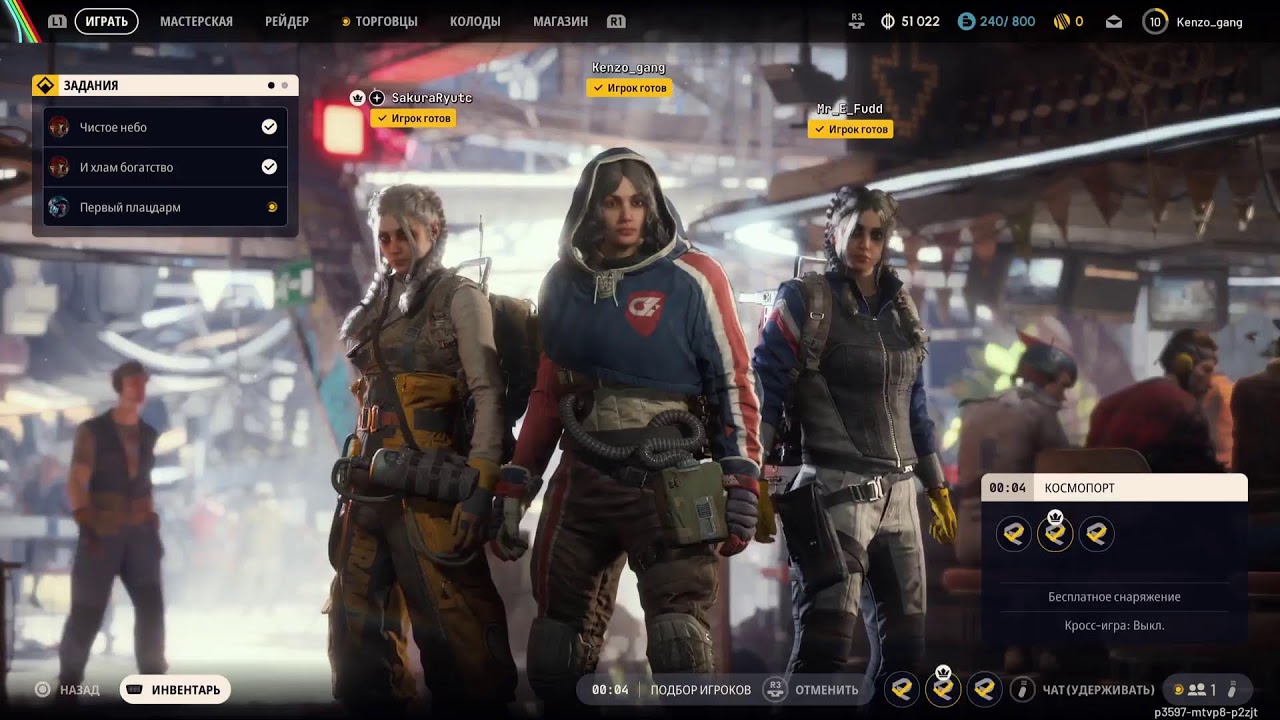
Task: Select the SakuraRyutc player name
Action: click(431, 98)
